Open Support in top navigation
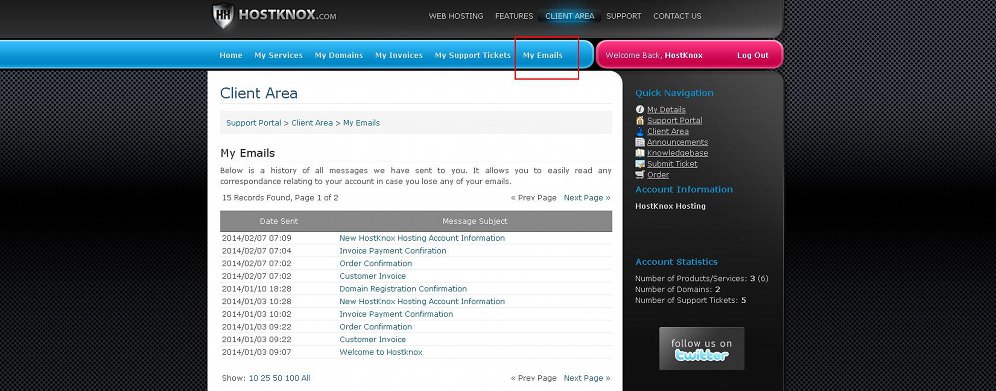Viewport: 996px width, 391px height. click(623, 16)
